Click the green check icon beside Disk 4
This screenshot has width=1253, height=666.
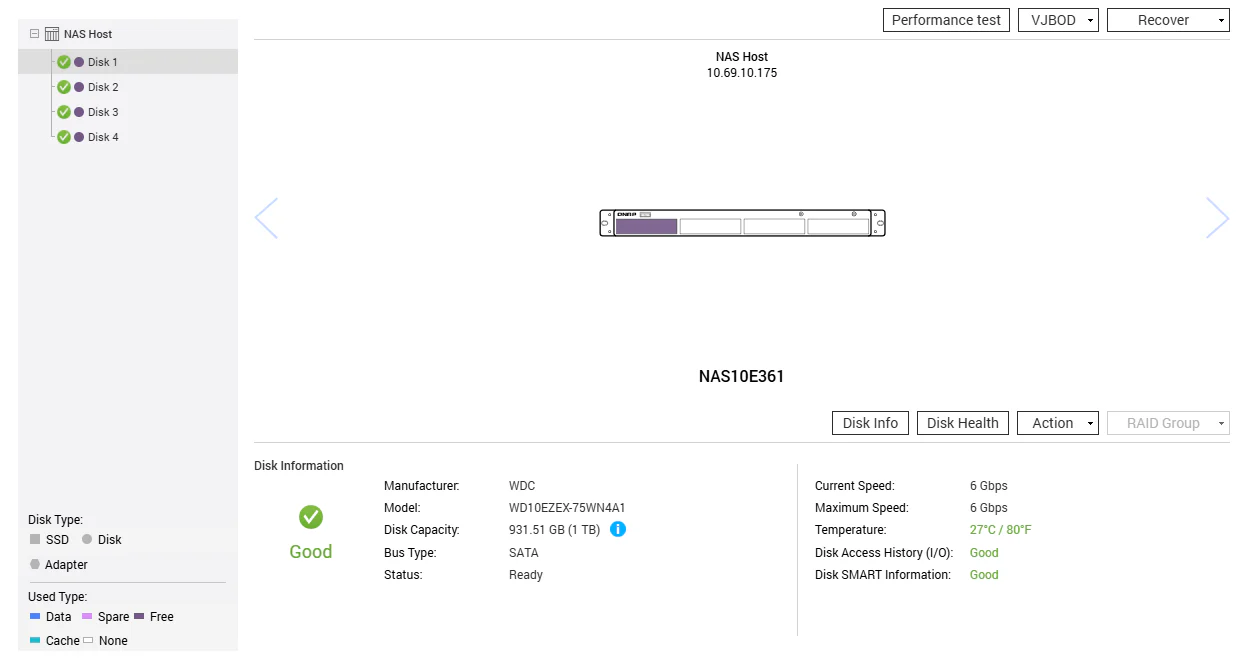coord(64,137)
